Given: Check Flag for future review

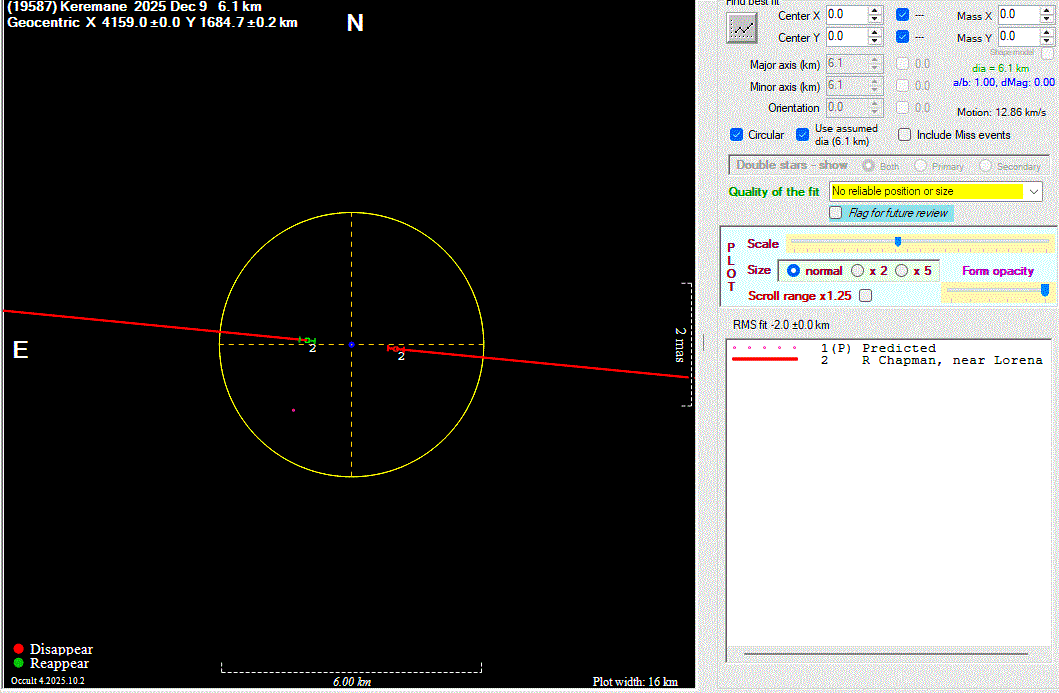Looking at the screenshot, I should [836, 213].
